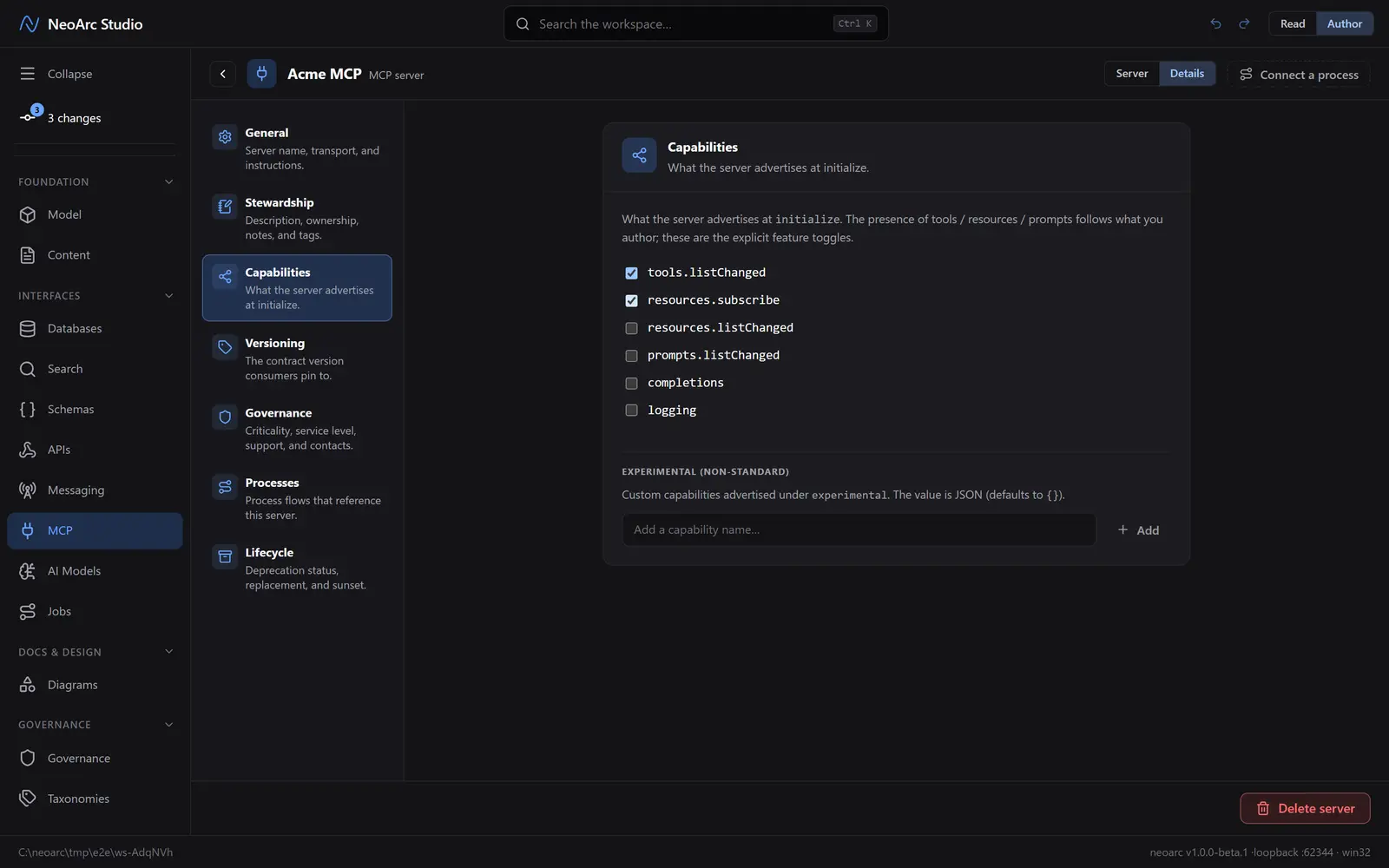Image resolution: width=1389 pixels, height=868 pixels.
Task: Switch to Read mode
Action: click(x=1293, y=23)
